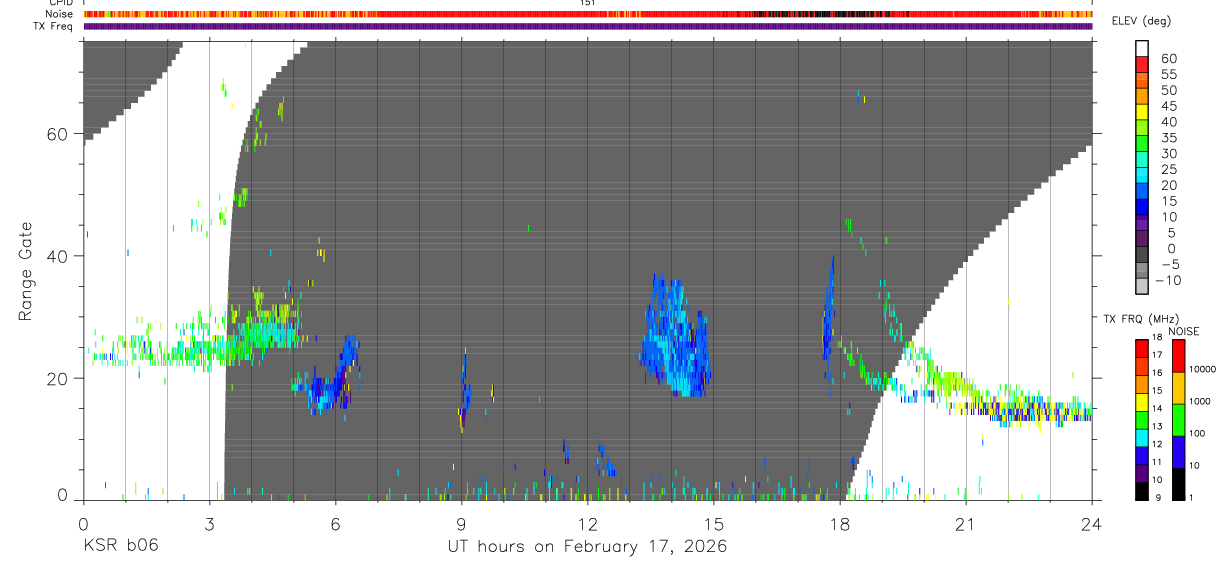Click the orange NOISE swatch between 1000 and 10000

[x=1178, y=387]
